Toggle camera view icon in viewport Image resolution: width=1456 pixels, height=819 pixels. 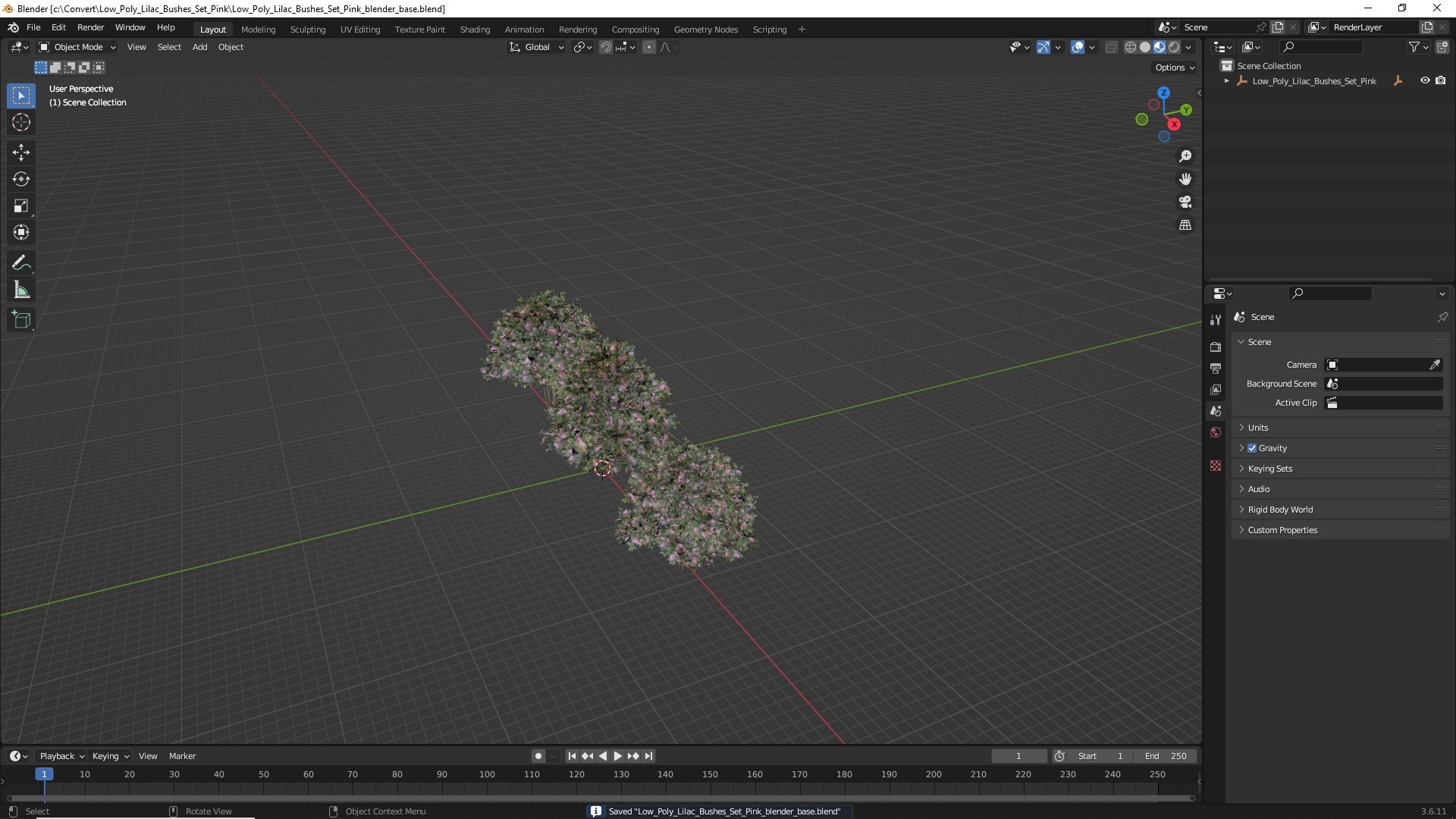point(1185,202)
